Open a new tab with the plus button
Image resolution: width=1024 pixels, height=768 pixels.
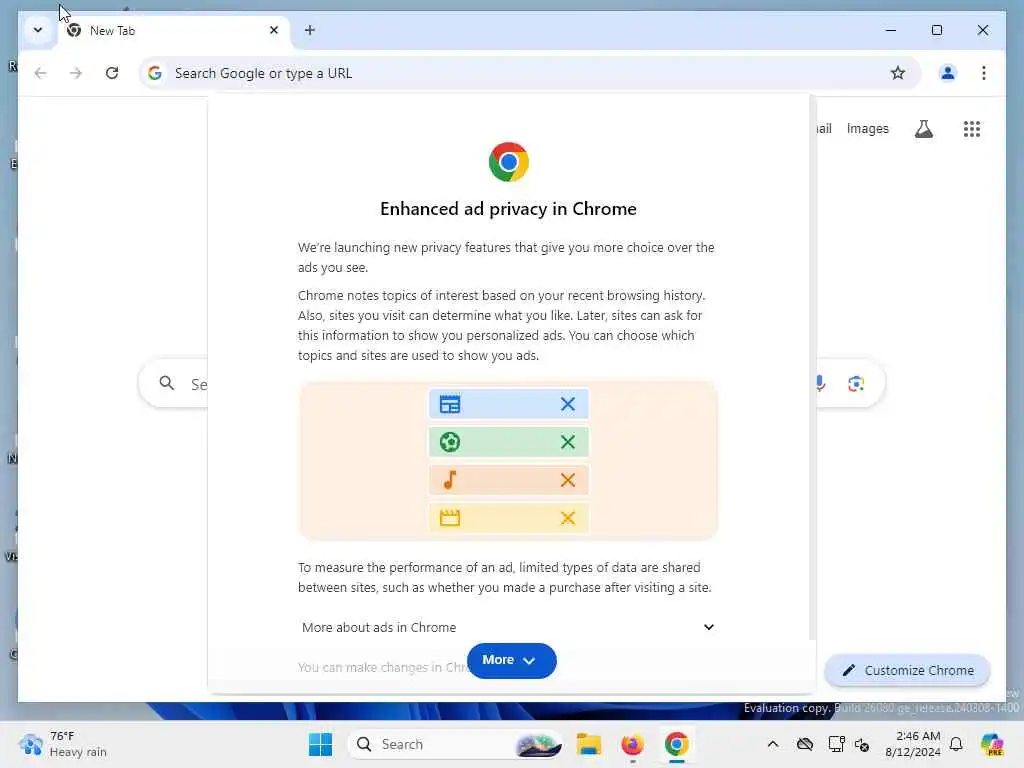tap(310, 30)
